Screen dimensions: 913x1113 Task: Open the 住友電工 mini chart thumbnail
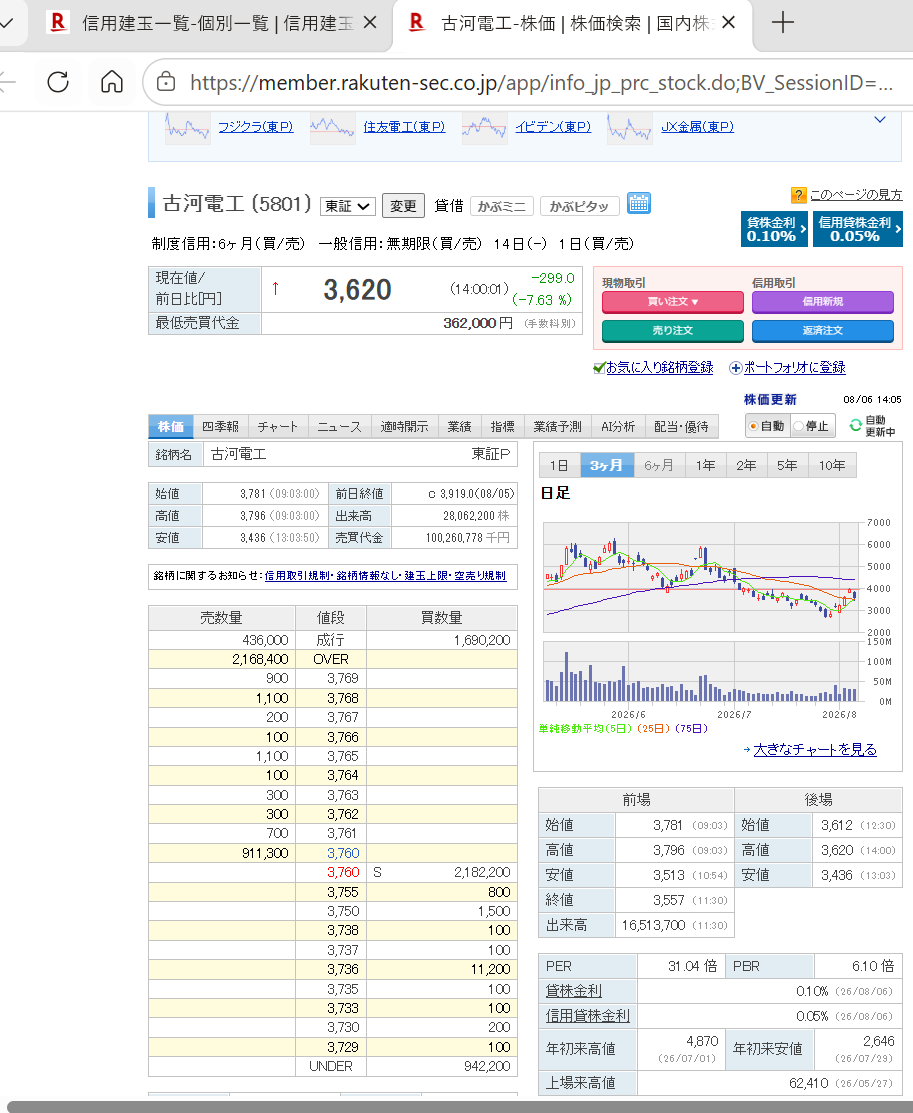(x=332, y=128)
